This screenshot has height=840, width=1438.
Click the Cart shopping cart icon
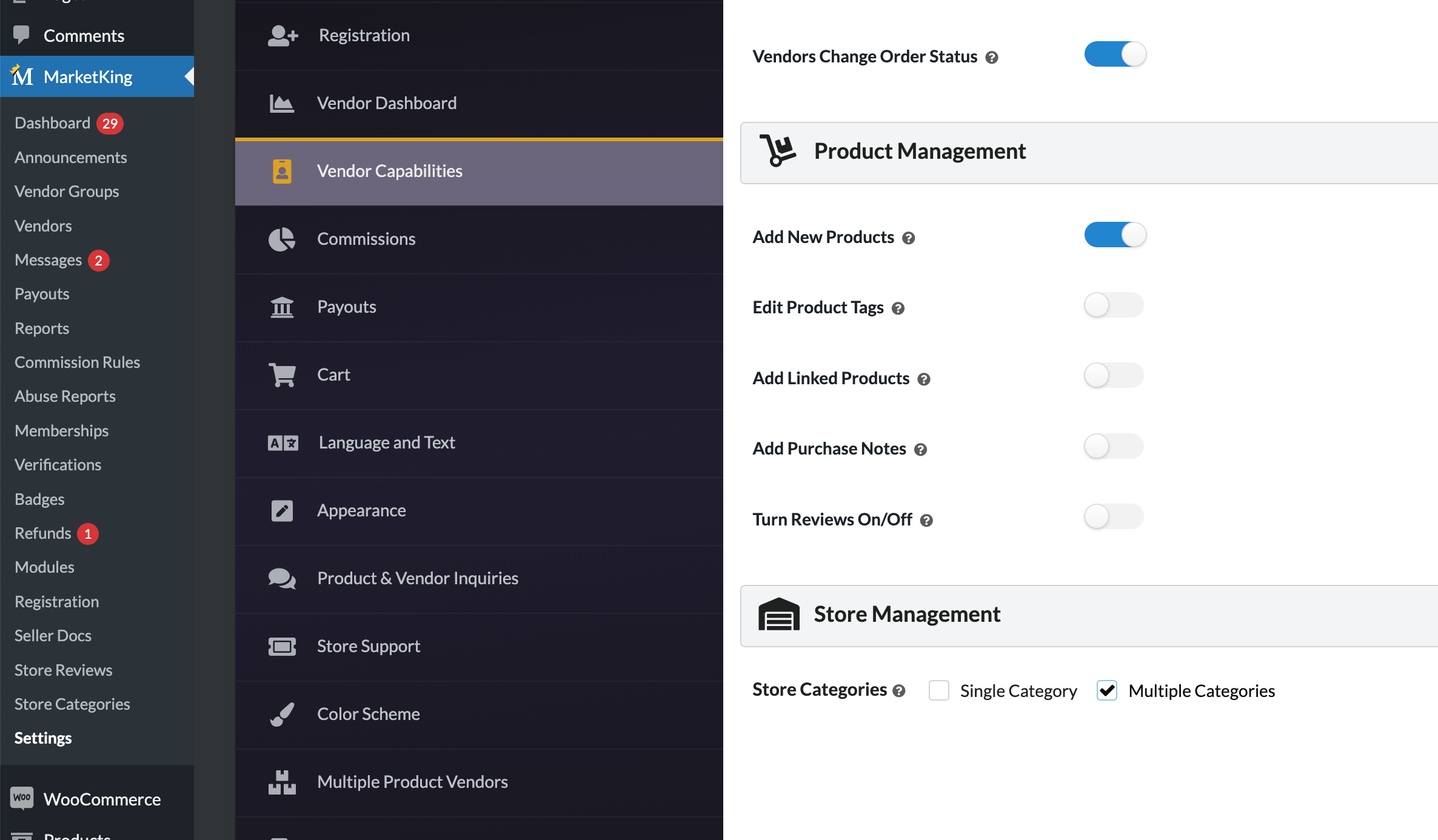click(x=282, y=375)
